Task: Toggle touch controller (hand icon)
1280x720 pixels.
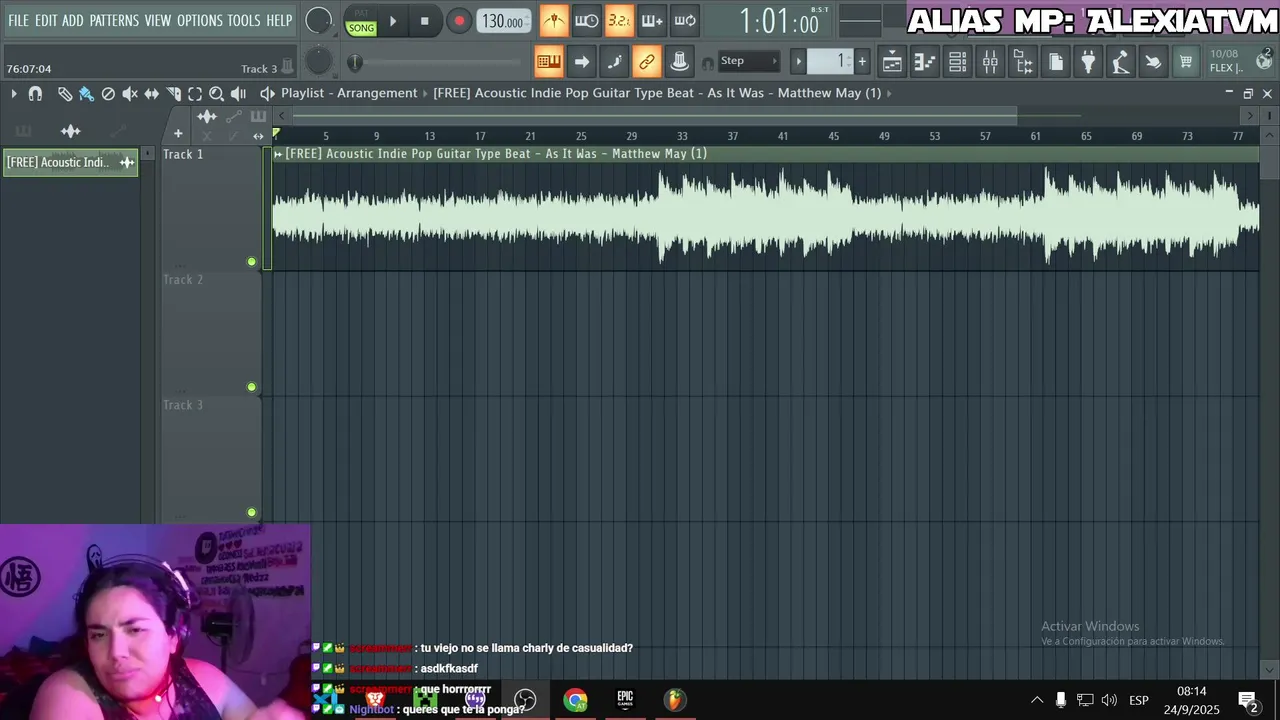Action: 1153,62
